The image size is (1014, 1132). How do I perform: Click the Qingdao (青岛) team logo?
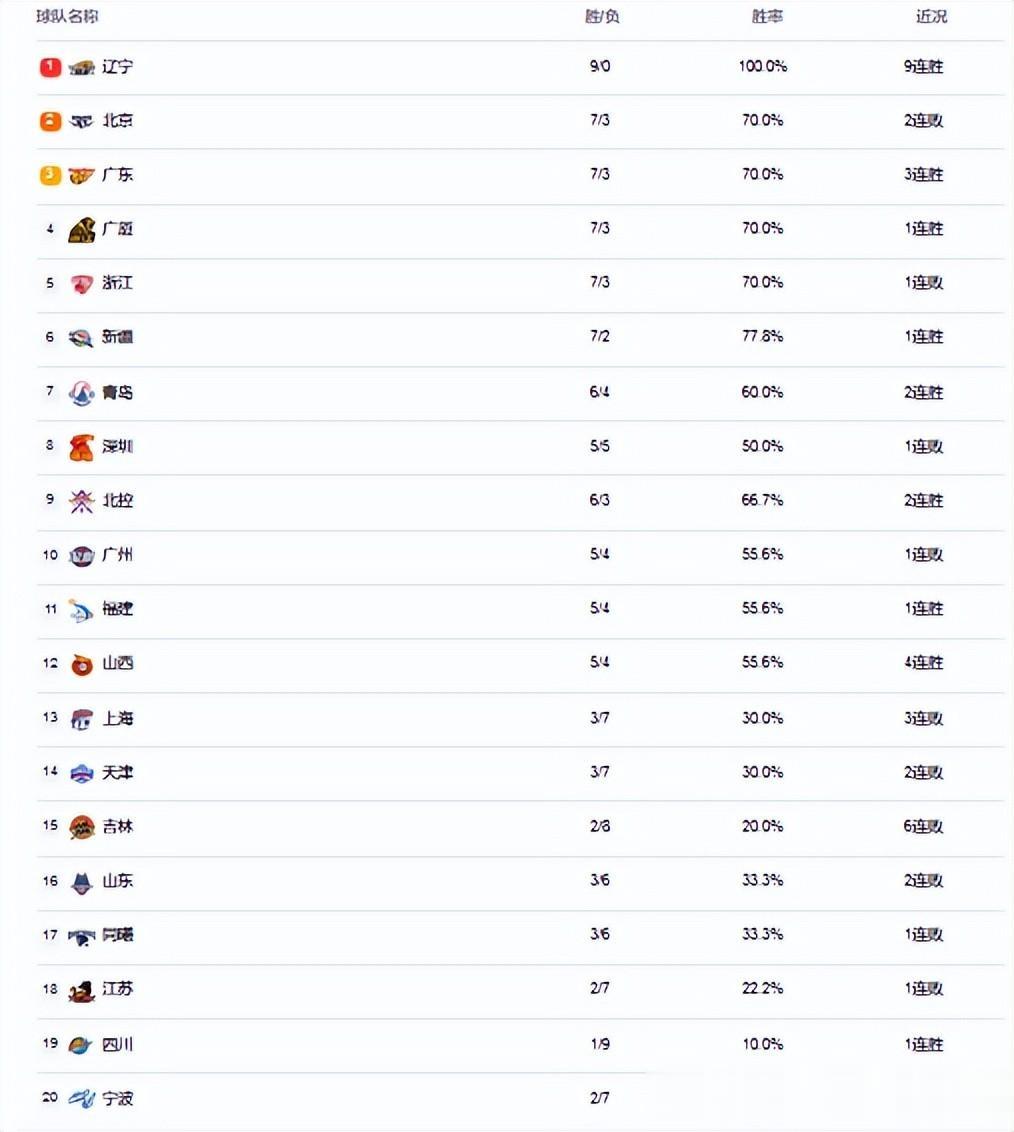coord(82,393)
